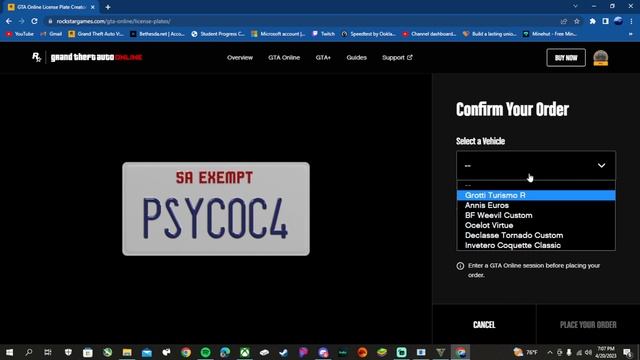This screenshot has height=360, width=640.
Task: Open the GTA+ nav item
Action: coord(323,58)
